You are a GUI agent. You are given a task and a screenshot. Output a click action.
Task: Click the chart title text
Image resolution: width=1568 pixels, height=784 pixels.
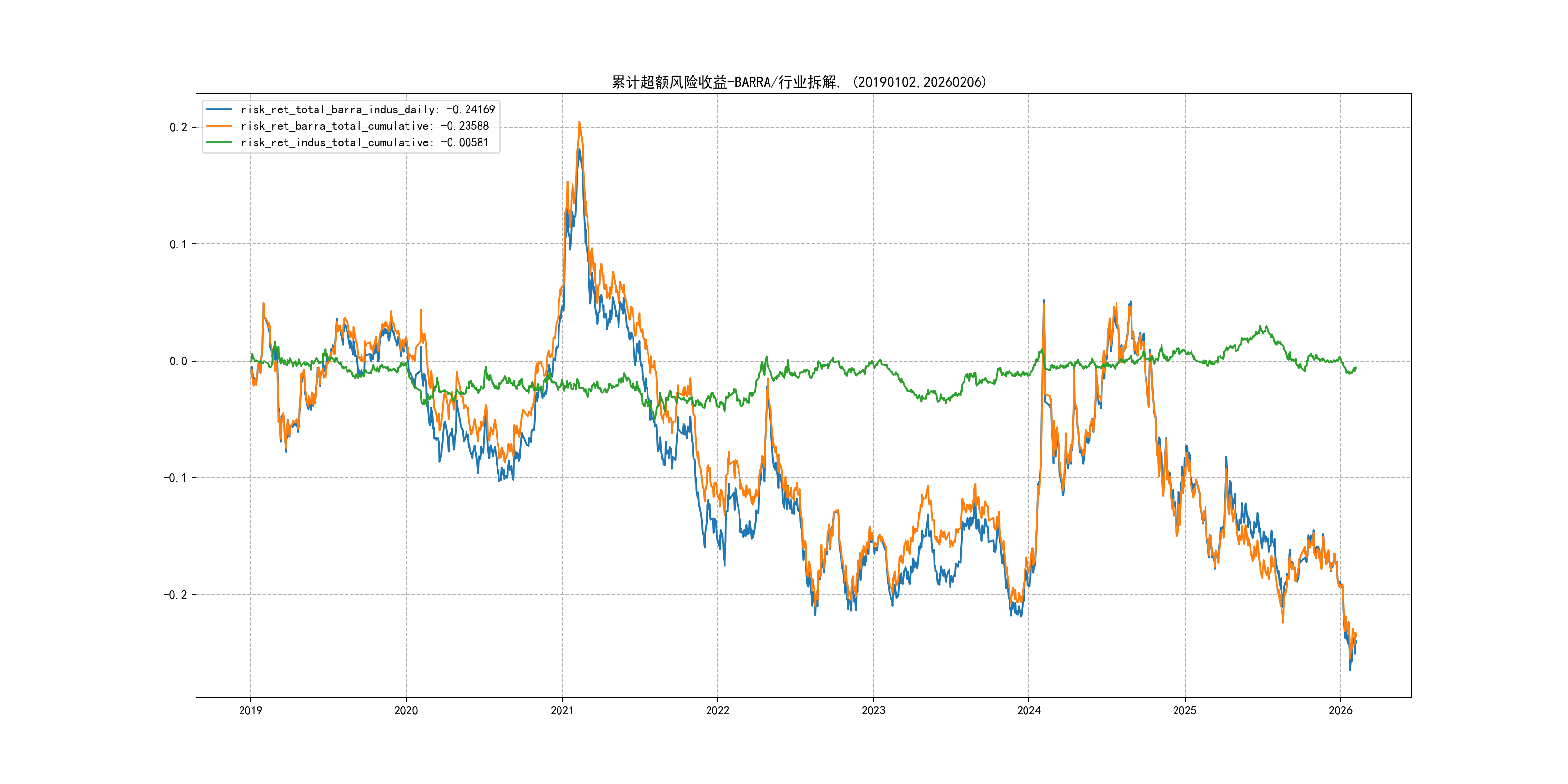tap(799, 82)
